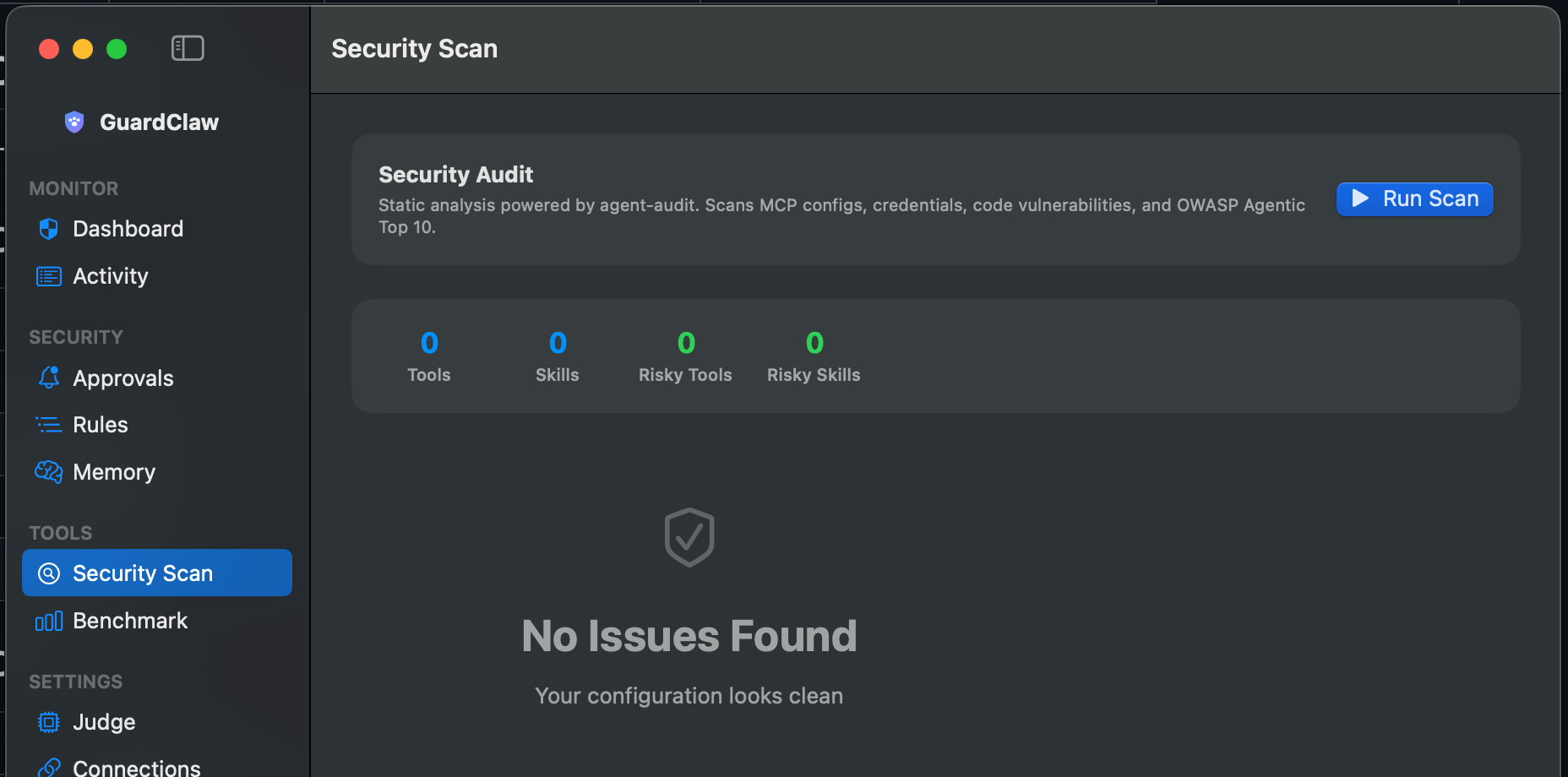This screenshot has width=1568, height=777.
Task: Click the shield checkmark graphic
Action: pyautogui.click(x=689, y=538)
